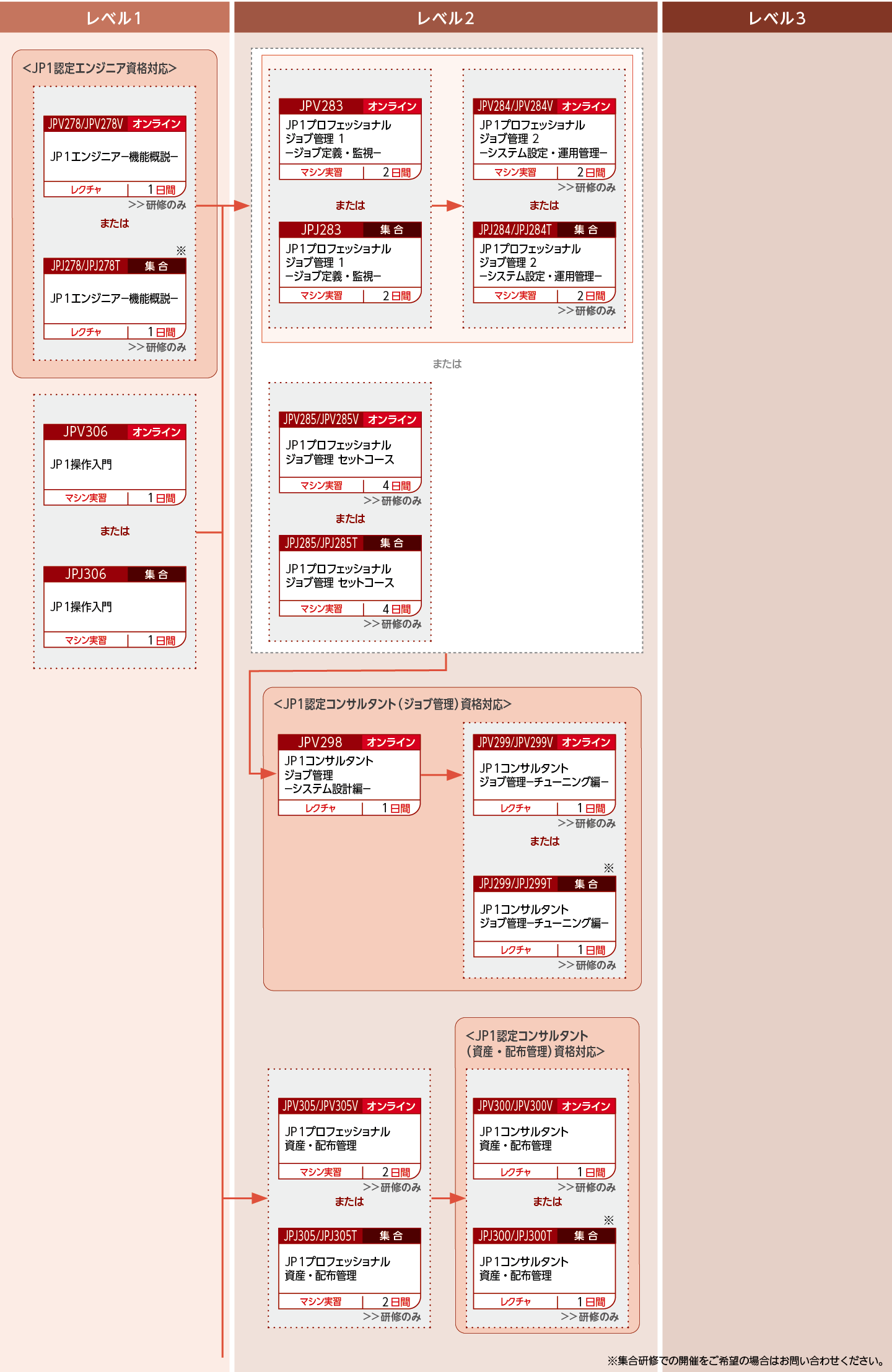892x1372 pixels.
Task: Click the オンライン badge on JPV298
Action: (391, 742)
